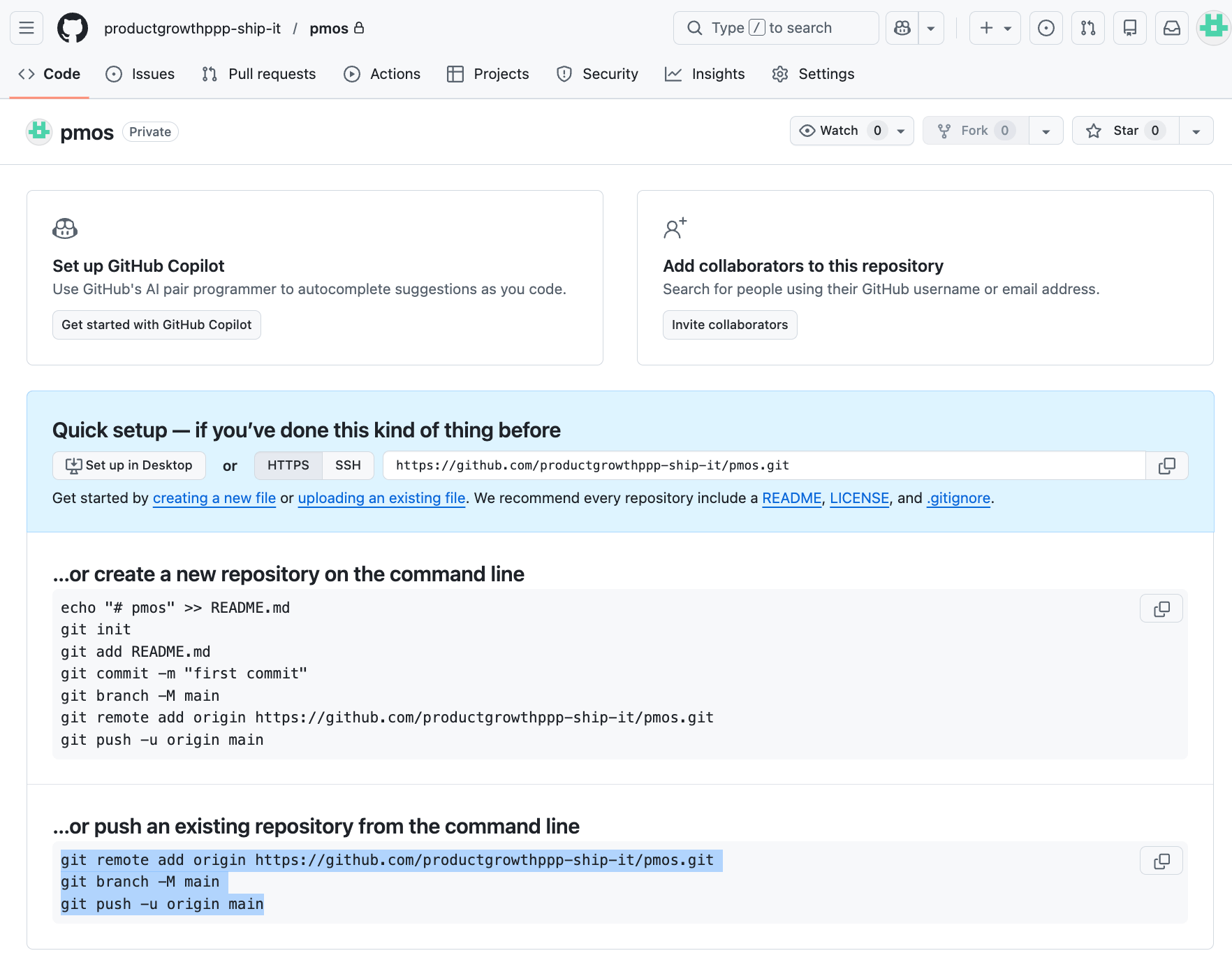Image resolution: width=1232 pixels, height=960 pixels.
Task: Click the repository URL text field
Action: coord(764,465)
